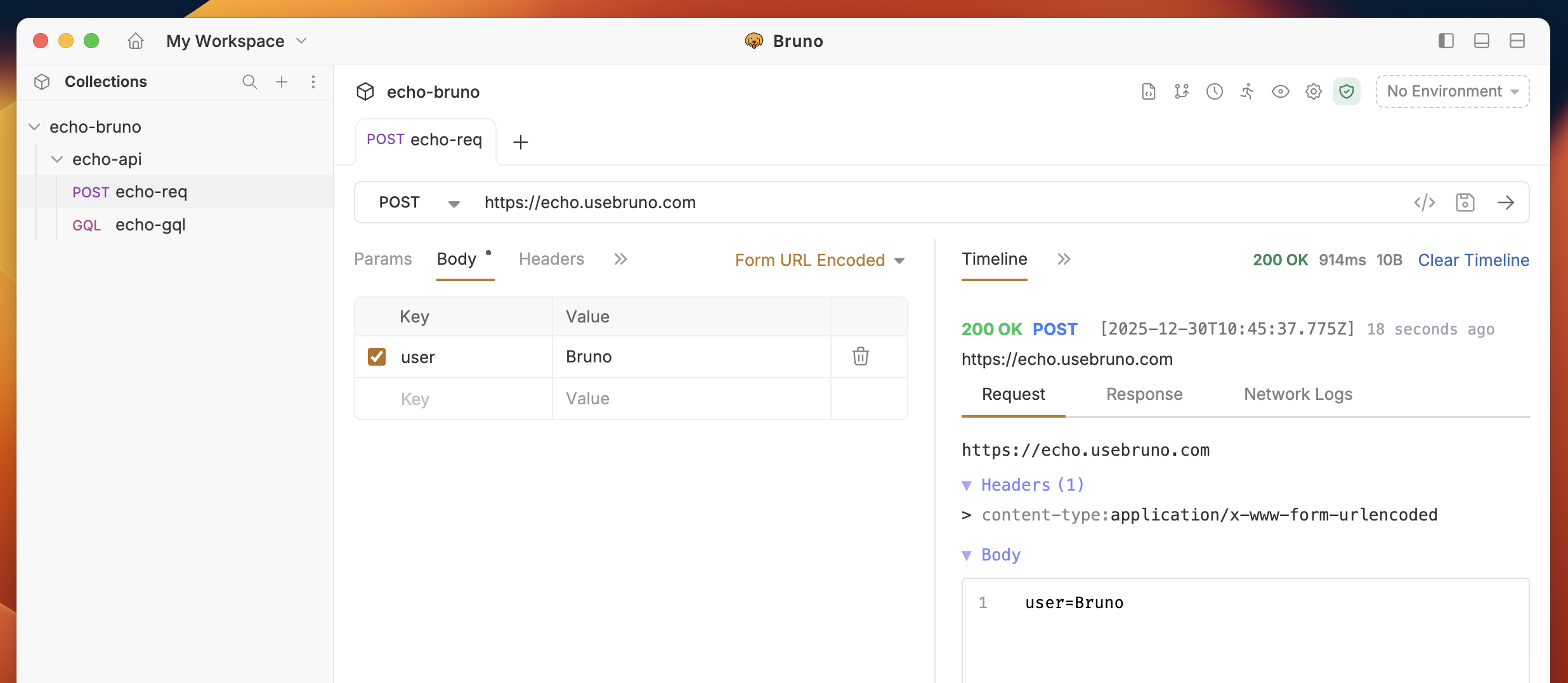This screenshot has height=683, width=1568.
Task: Save the request using the save icon
Action: [1465, 202]
